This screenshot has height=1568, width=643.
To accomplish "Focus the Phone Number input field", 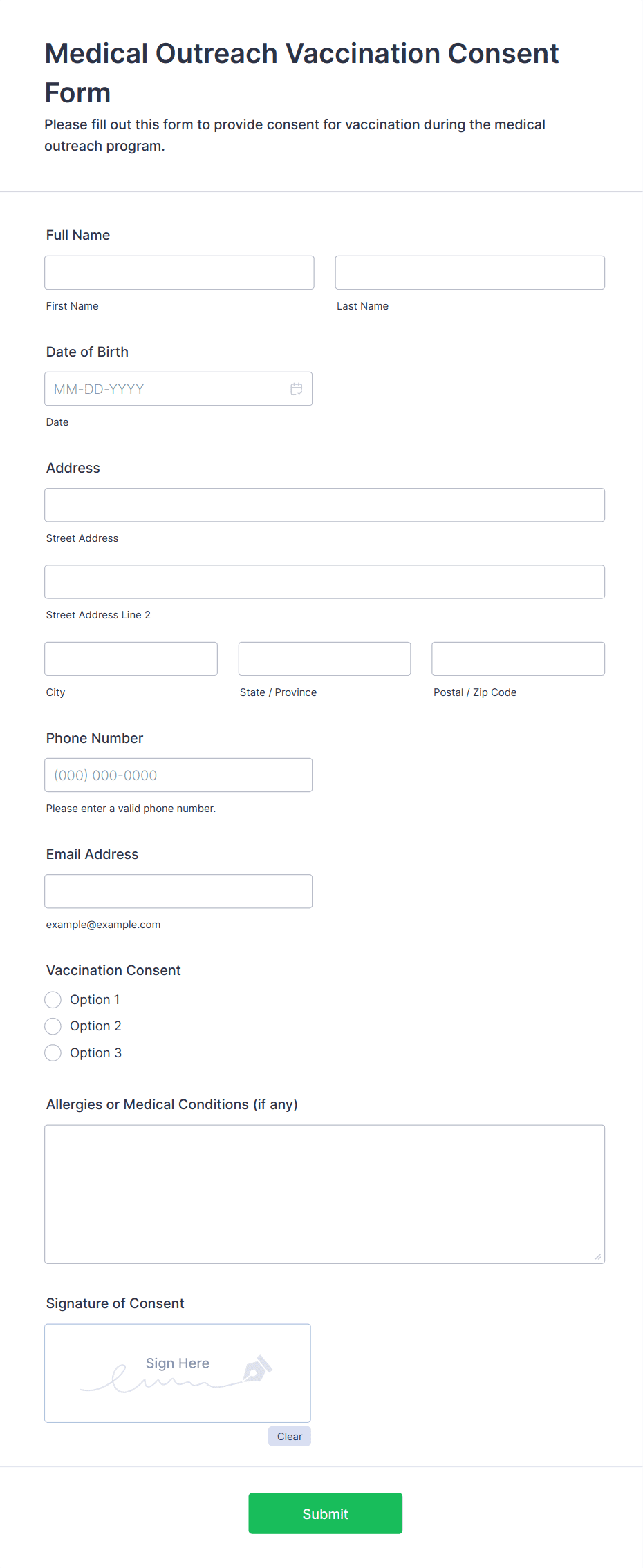I will [178, 775].
